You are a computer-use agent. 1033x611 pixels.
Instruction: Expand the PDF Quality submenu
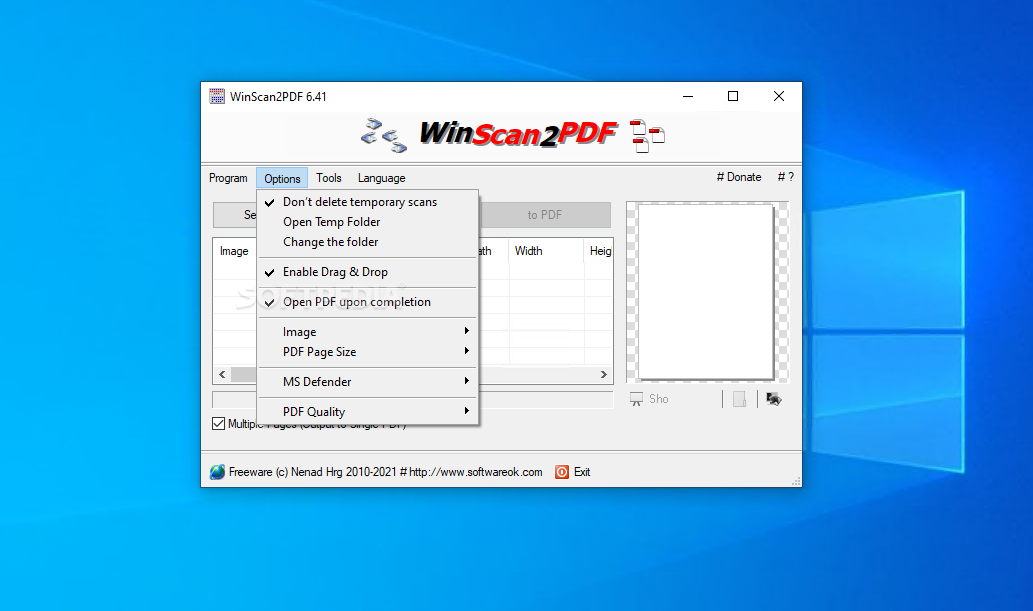368,412
